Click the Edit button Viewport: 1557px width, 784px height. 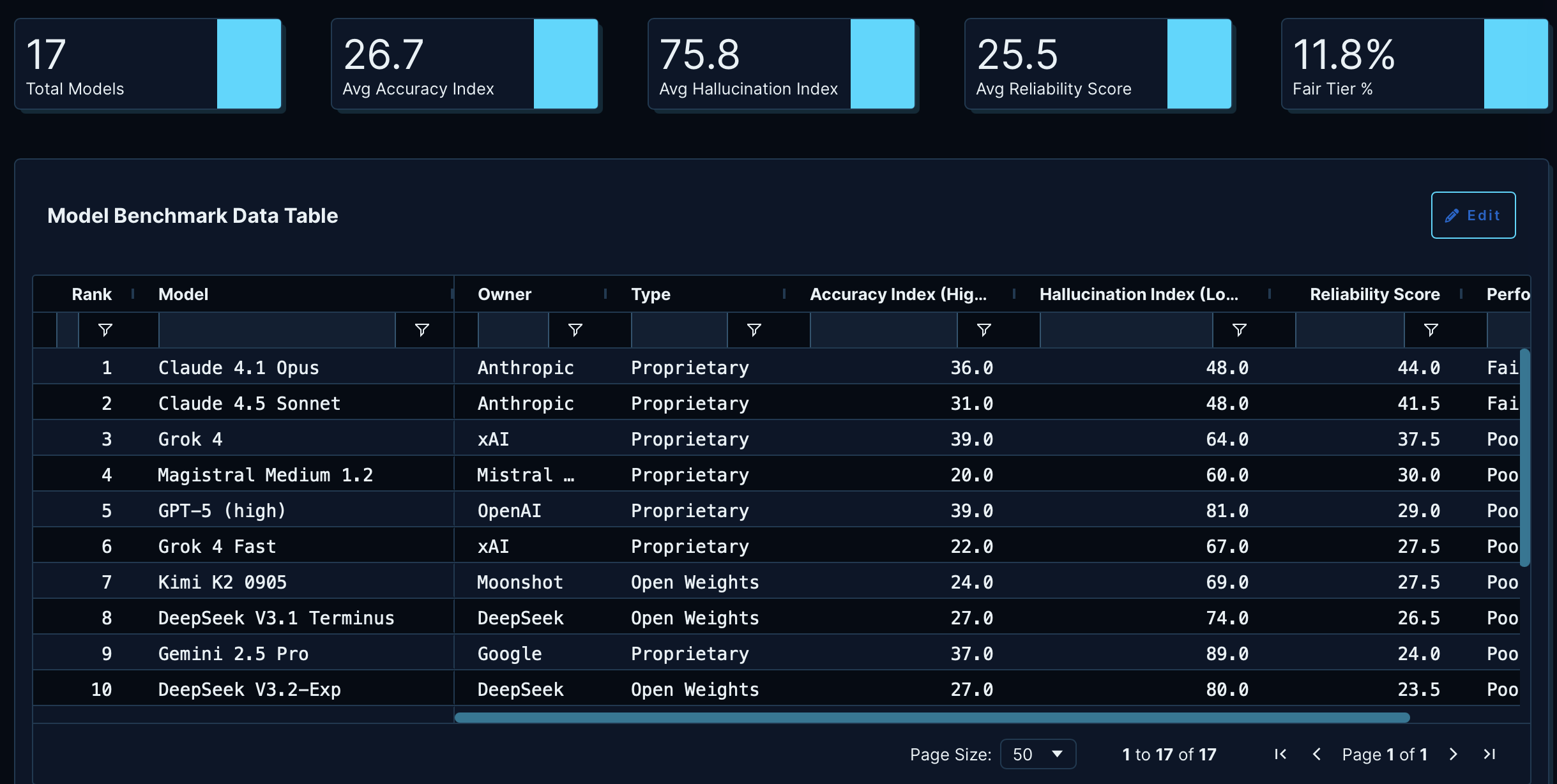point(1473,215)
